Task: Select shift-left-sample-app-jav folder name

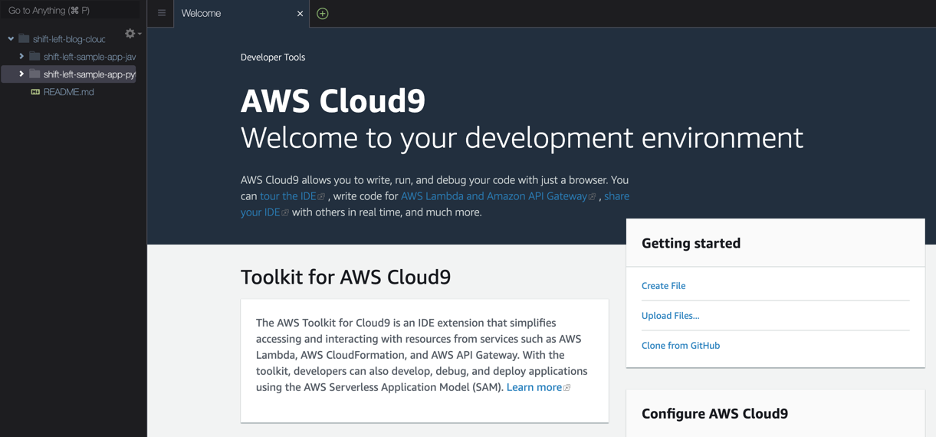Action: coord(90,57)
